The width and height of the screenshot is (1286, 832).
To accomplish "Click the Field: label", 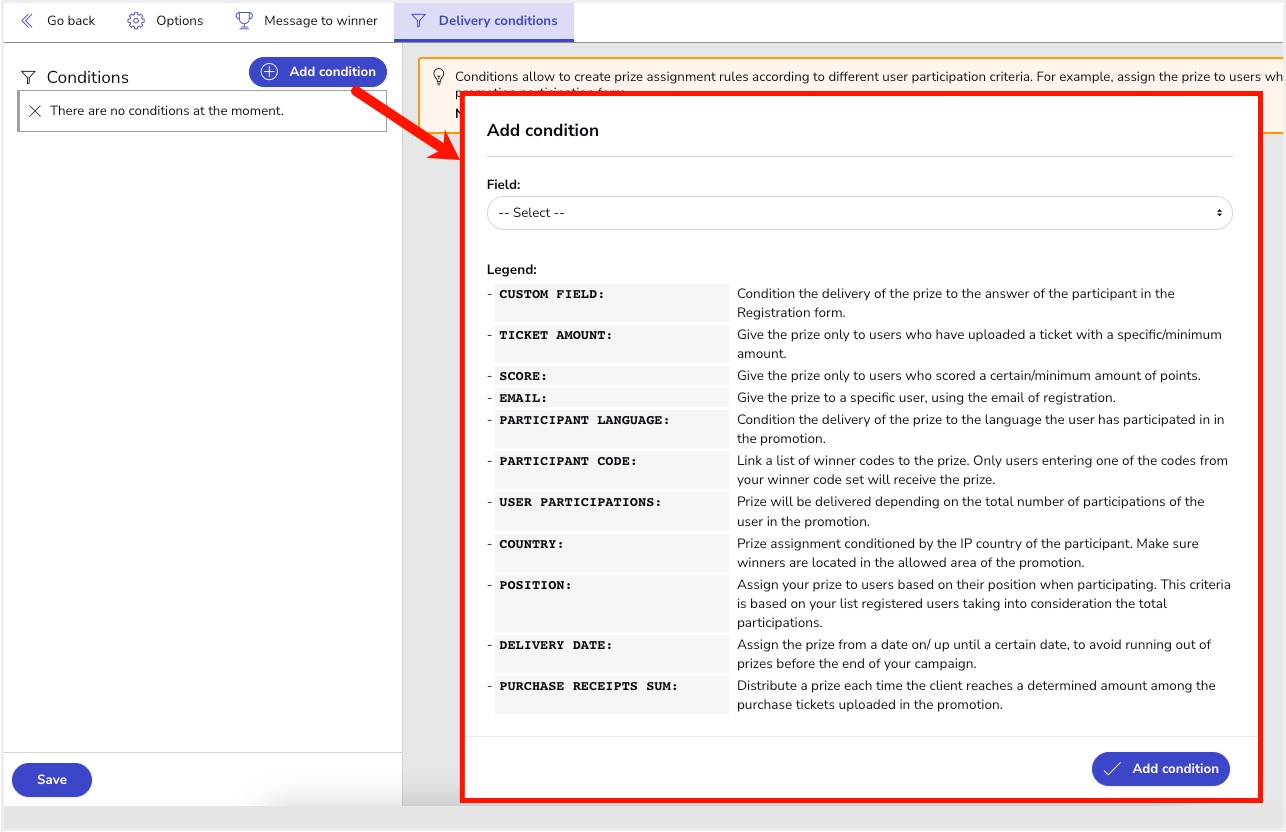I will (x=504, y=185).
